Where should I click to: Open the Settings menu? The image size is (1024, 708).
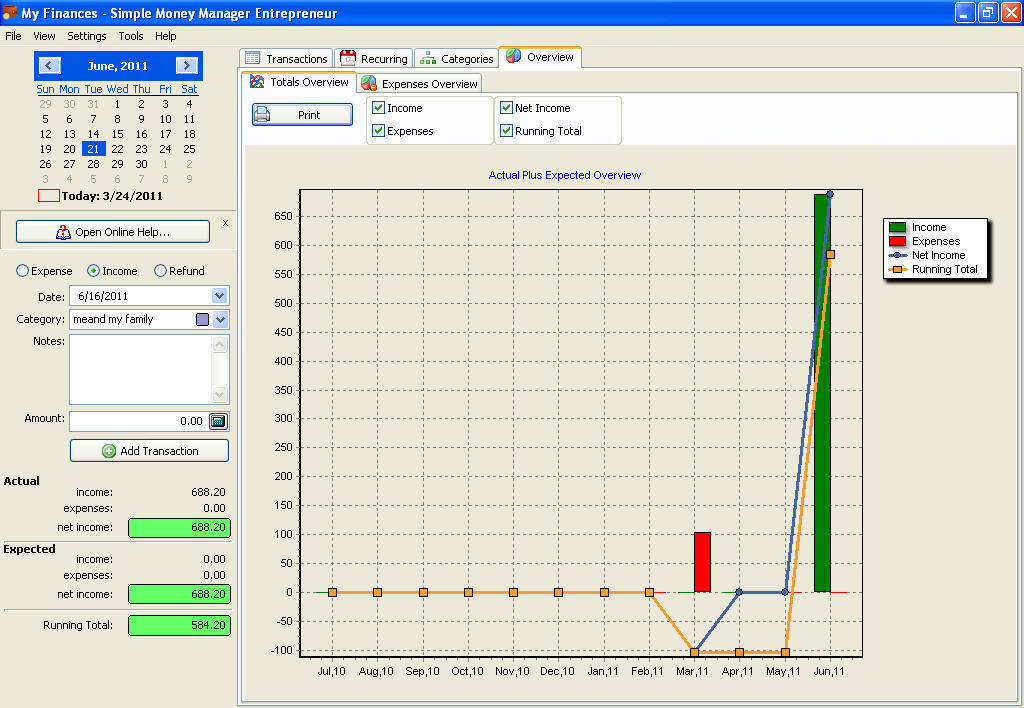coord(87,36)
